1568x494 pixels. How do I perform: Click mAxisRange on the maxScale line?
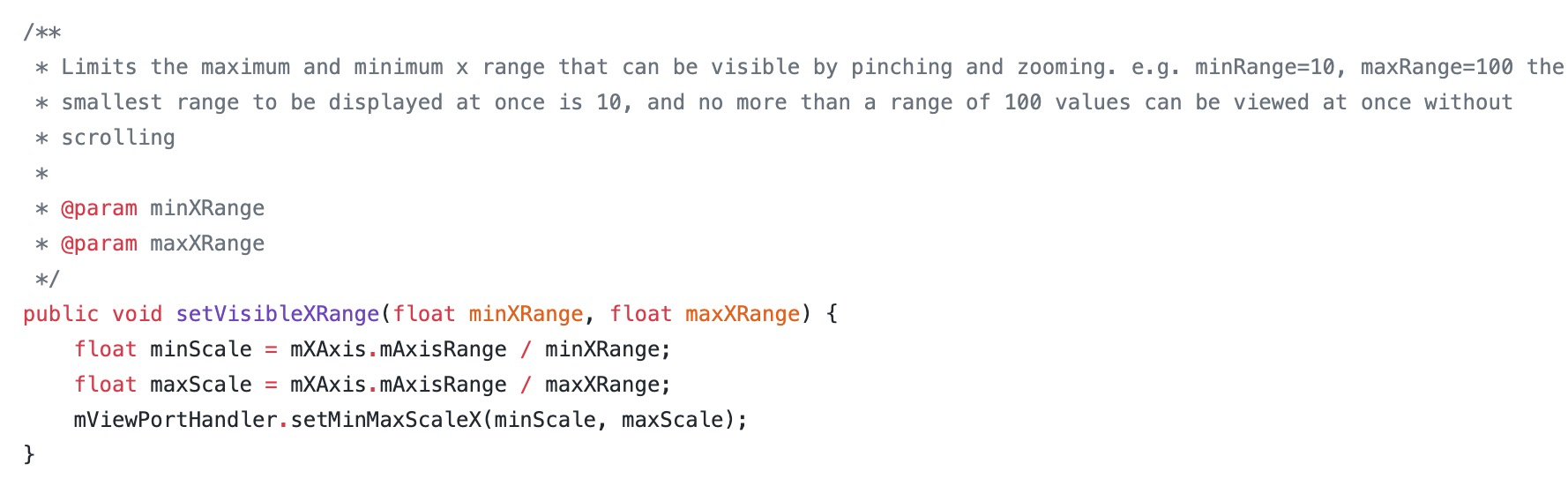[443, 385]
